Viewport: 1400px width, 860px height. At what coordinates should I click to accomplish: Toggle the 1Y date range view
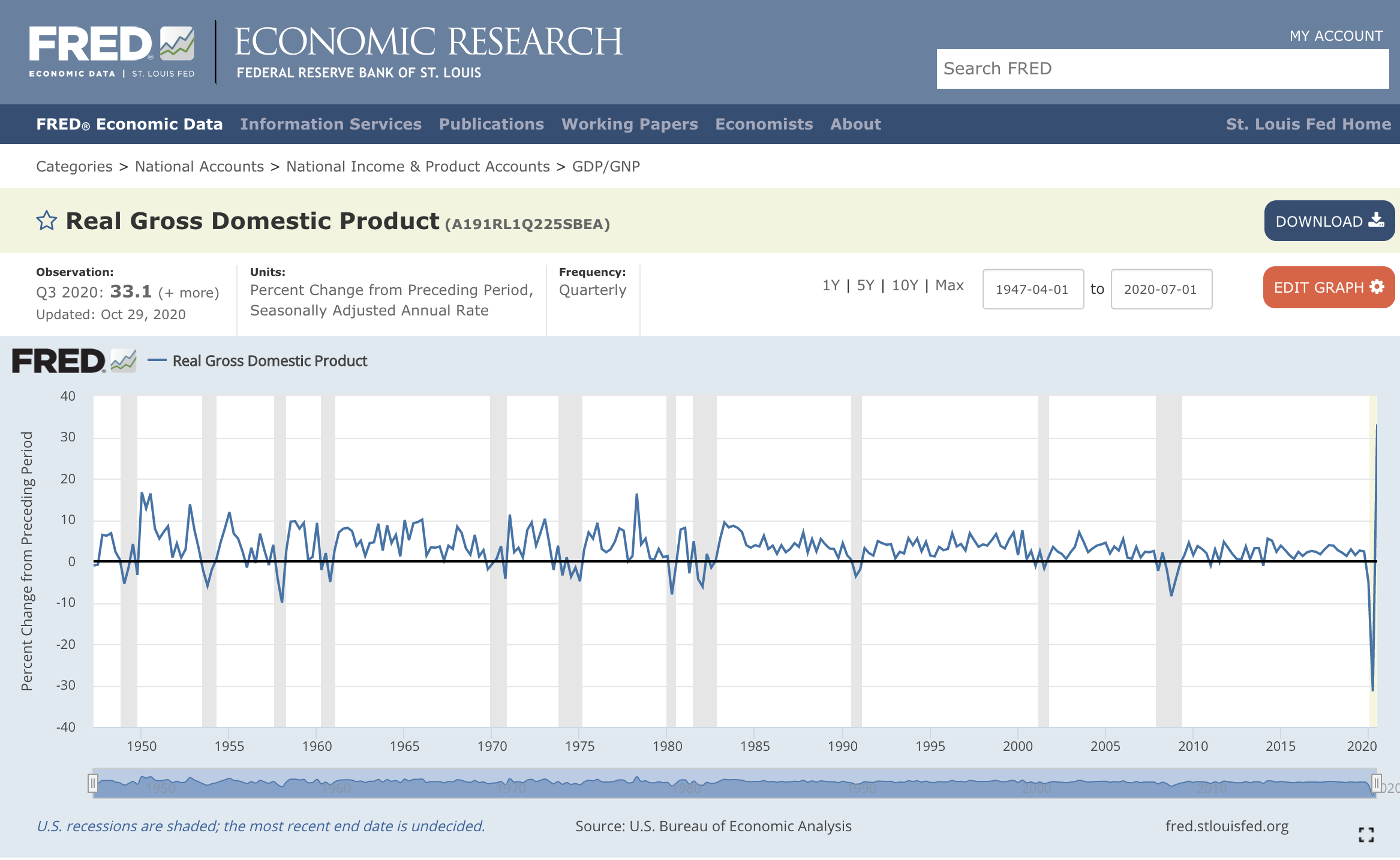click(831, 285)
